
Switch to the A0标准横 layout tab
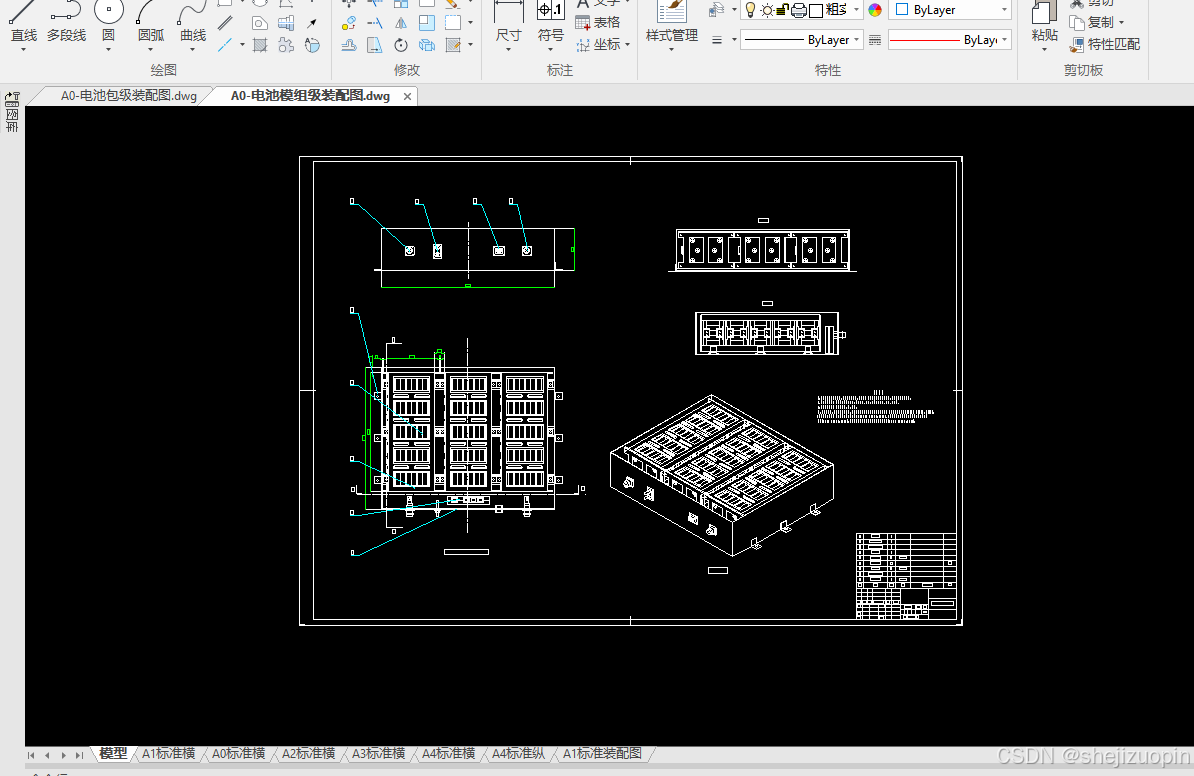click(x=238, y=754)
